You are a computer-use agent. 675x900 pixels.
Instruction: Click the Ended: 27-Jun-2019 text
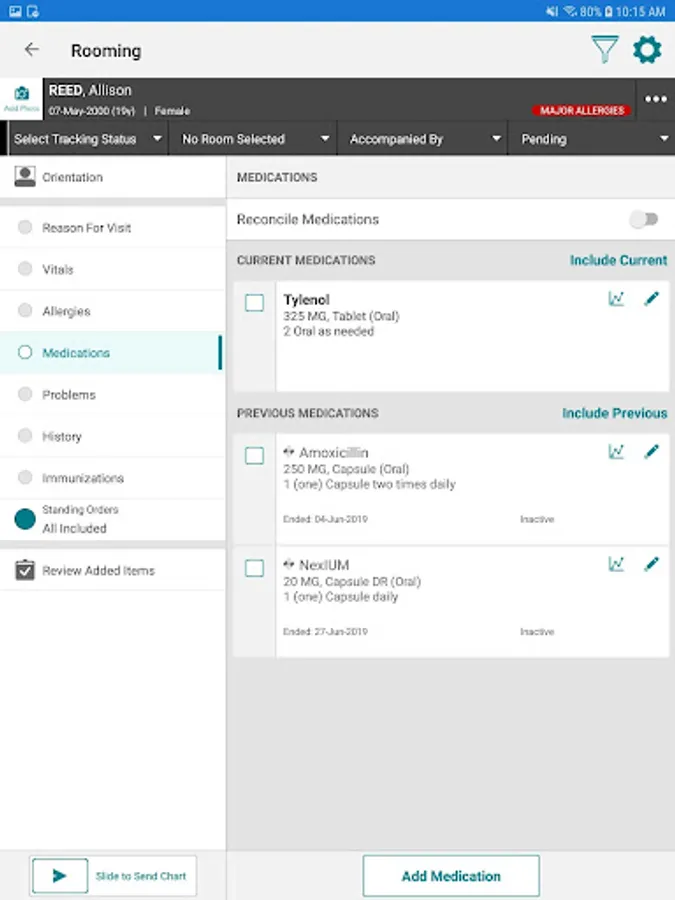click(325, 631)
